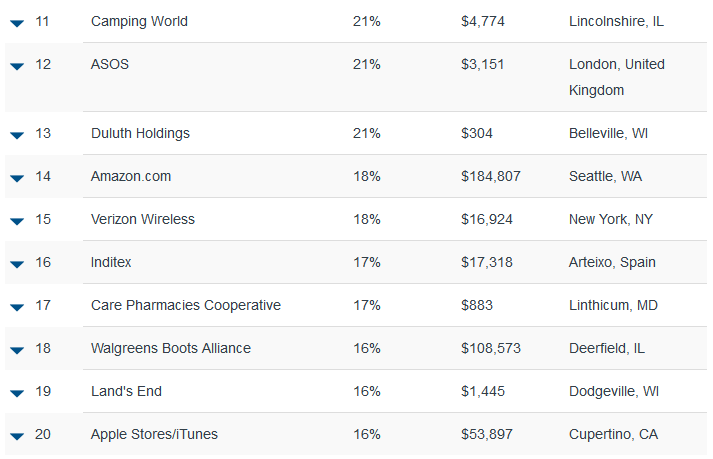
Task: Expand row 20 Apple Stores/iTunes
Action: 17,437
